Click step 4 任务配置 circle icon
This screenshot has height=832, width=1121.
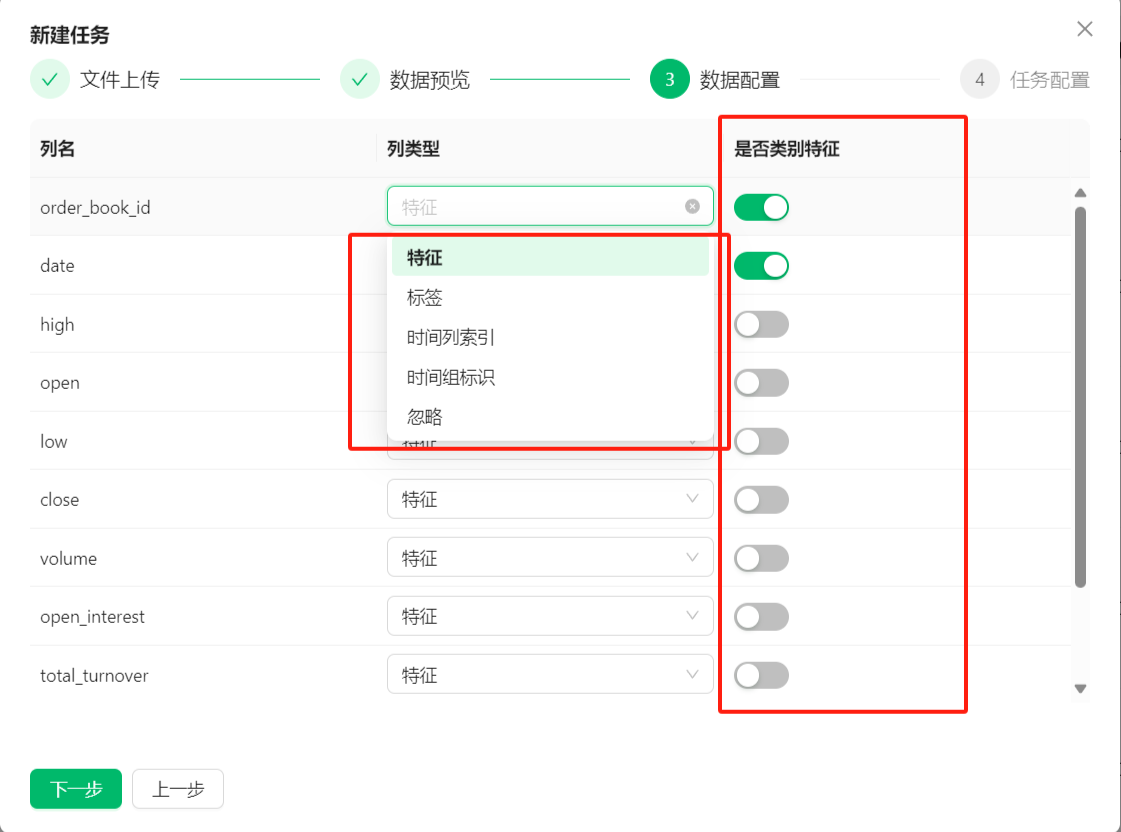point(980,80)
